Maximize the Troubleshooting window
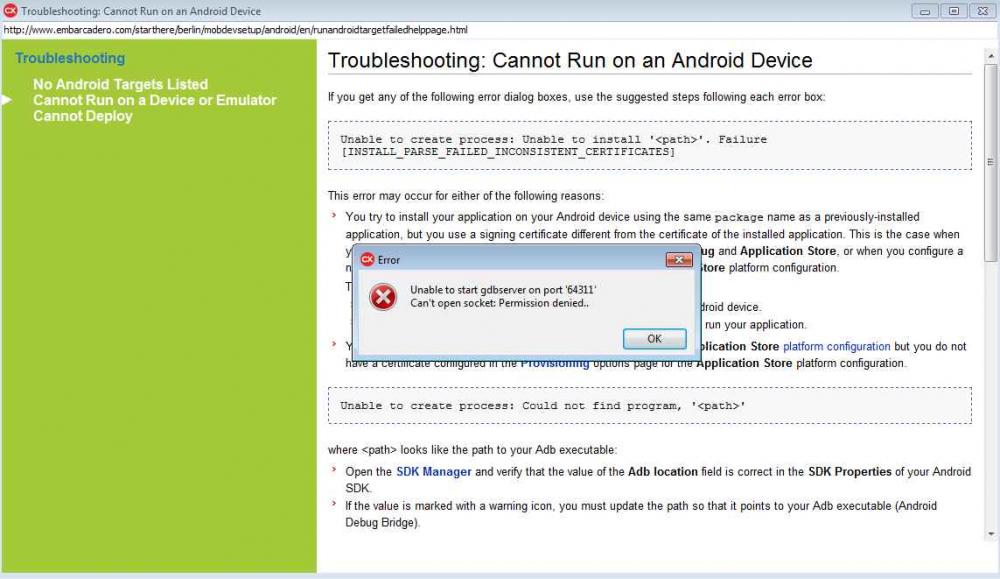This screenshot has width=1000, height=579. (953, 11)
